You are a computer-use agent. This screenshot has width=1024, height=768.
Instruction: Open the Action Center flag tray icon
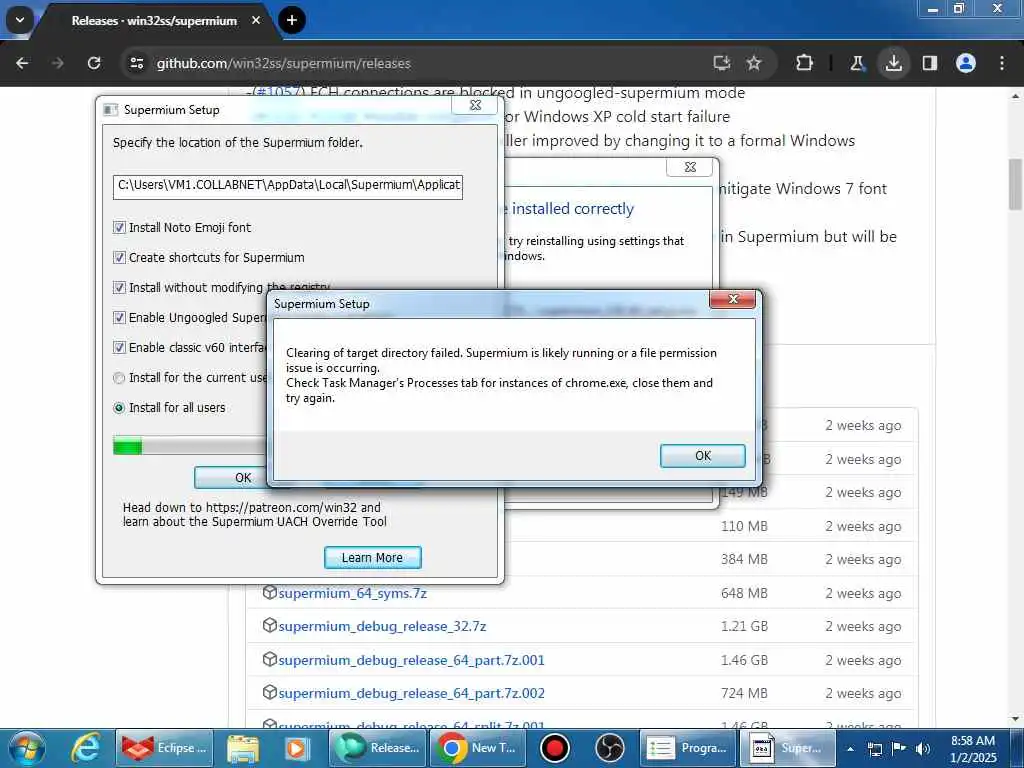[899, 749]
